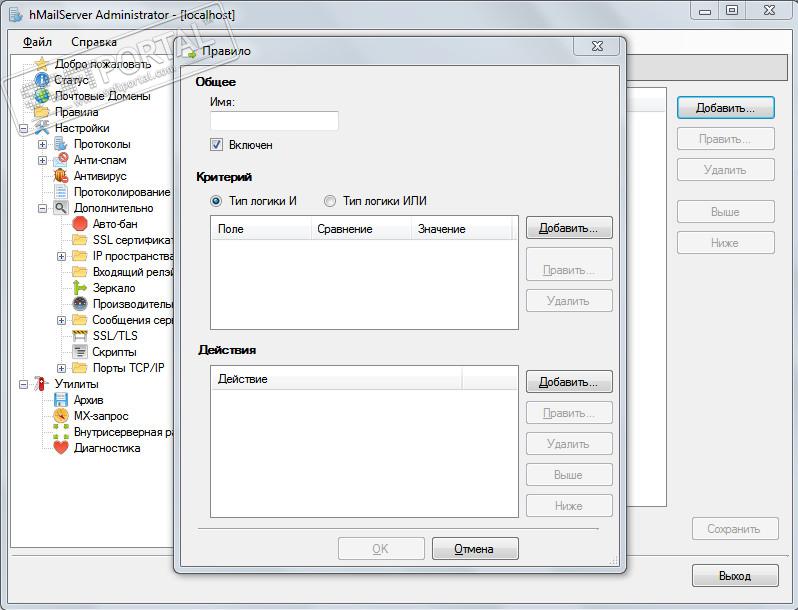Viewport: 798px width, 610px height.
Task: Click the Анти-спам icon
Action: tap(61, 160)
